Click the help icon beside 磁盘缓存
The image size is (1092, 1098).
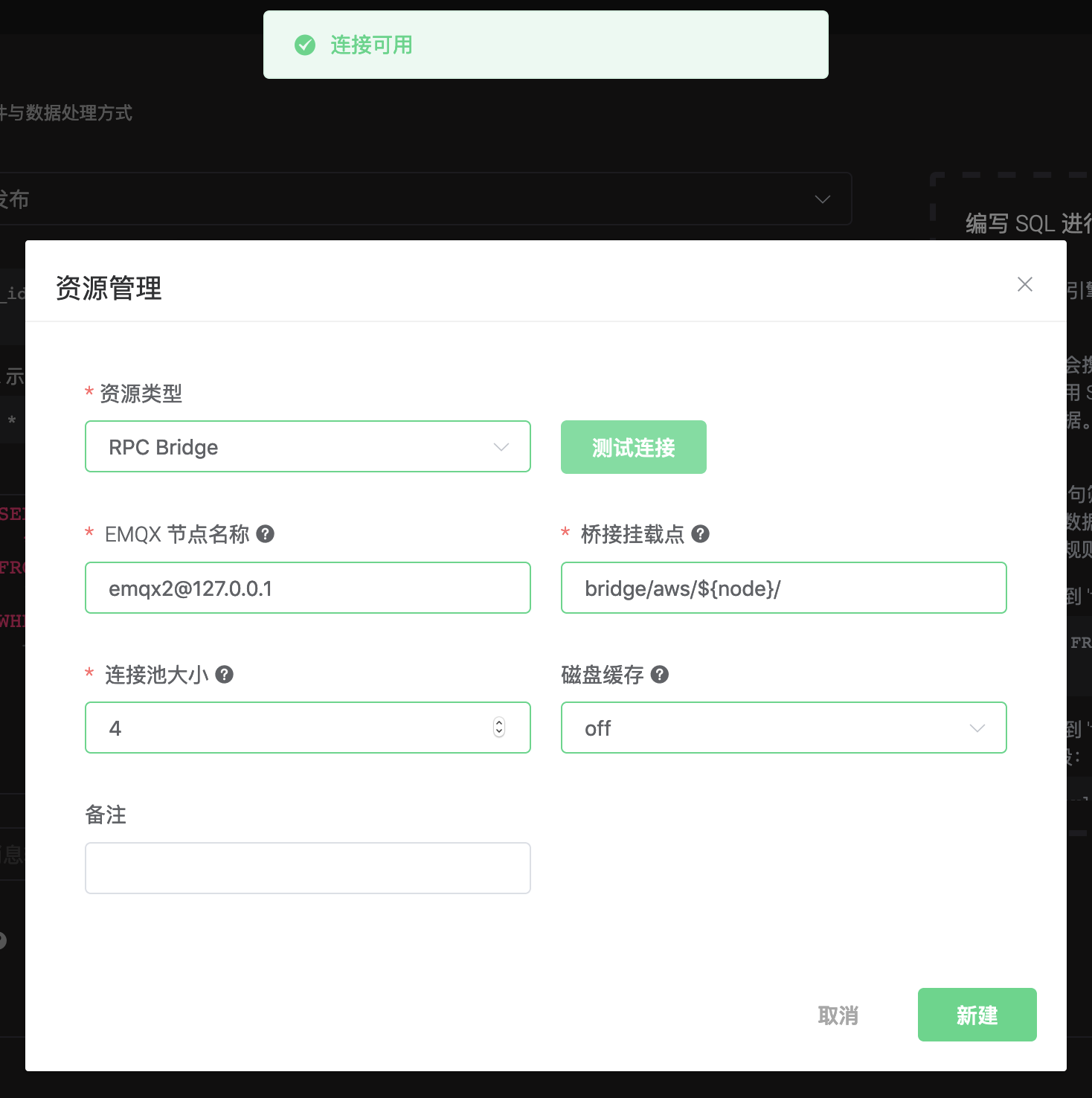point(659,674)
